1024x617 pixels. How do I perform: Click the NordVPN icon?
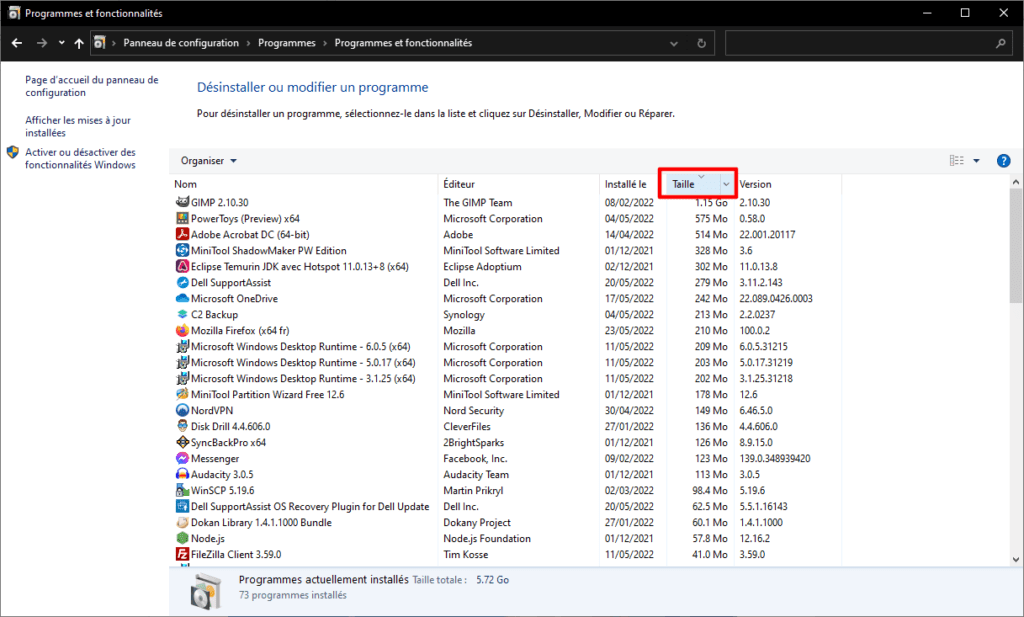182,410
